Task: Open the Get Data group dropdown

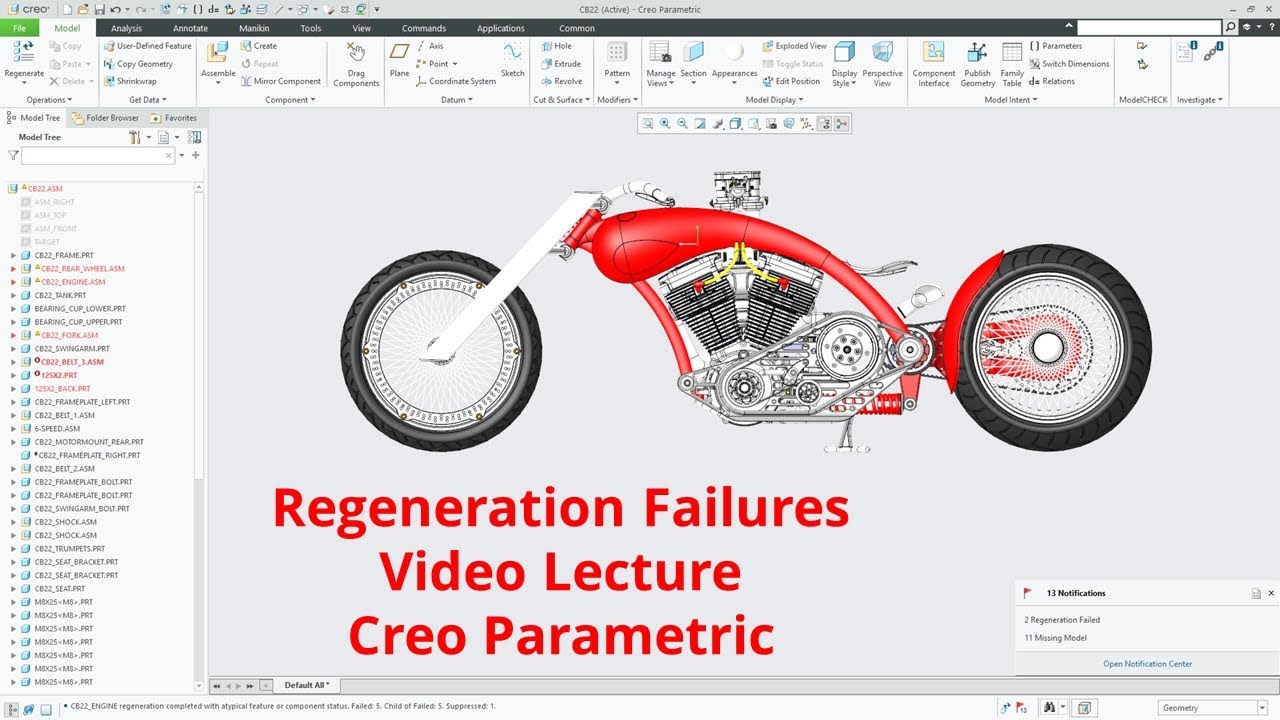Action: tap(148, 100)
